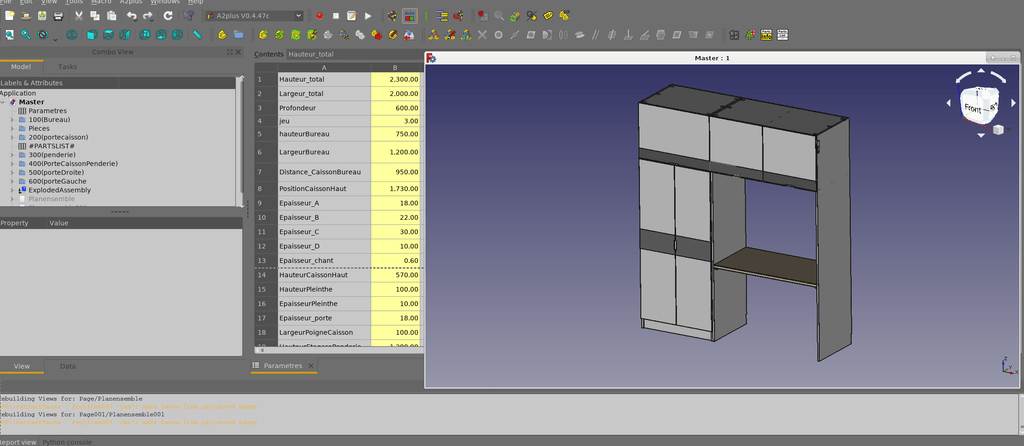Screen dimensions: 1024x446
Task: Click the macro record red button
Action: pyautogui.click(x=319, y=16)
